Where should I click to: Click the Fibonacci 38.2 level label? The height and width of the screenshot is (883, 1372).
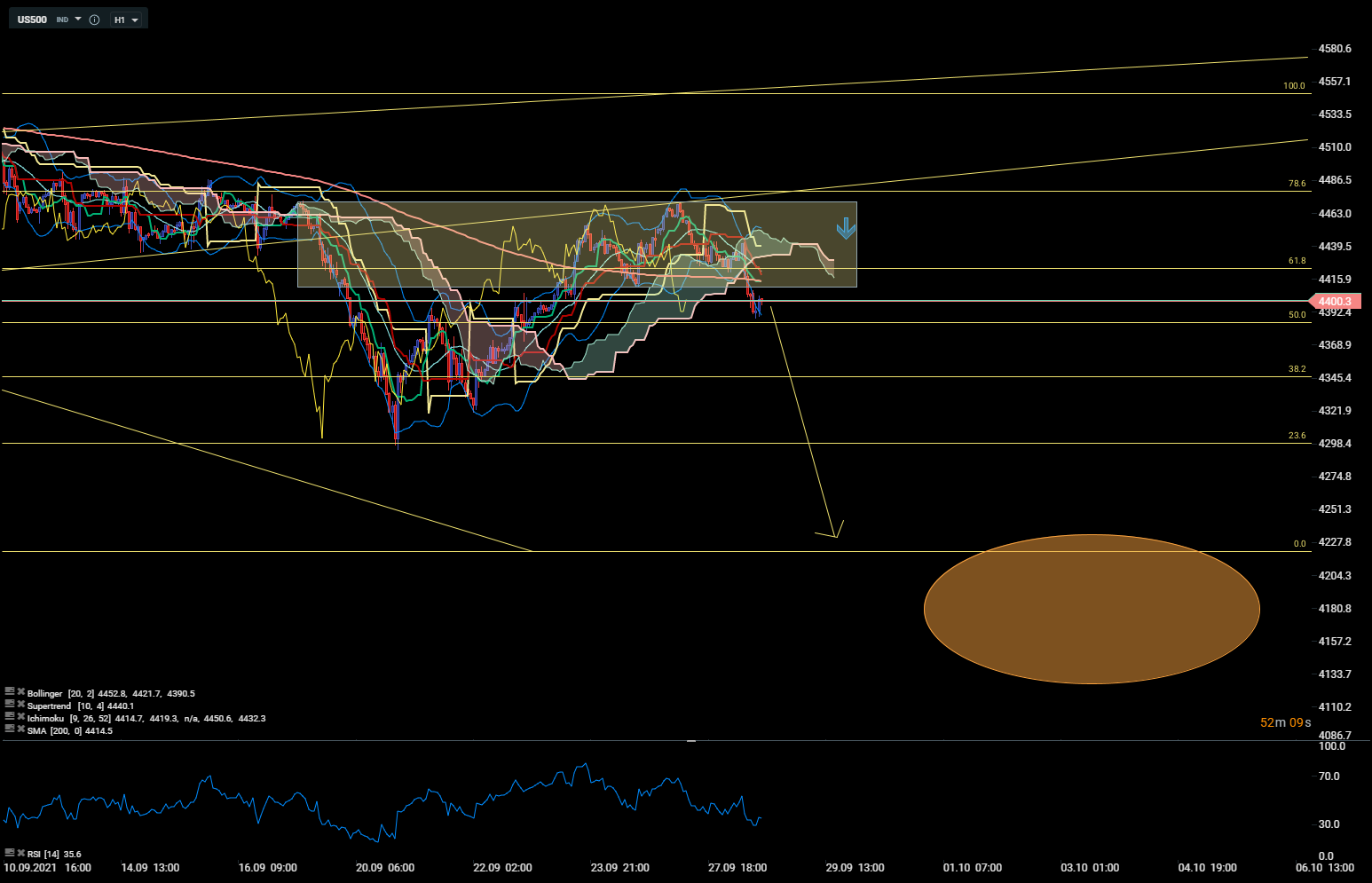pyautogui.click(x=1297, y=369)
